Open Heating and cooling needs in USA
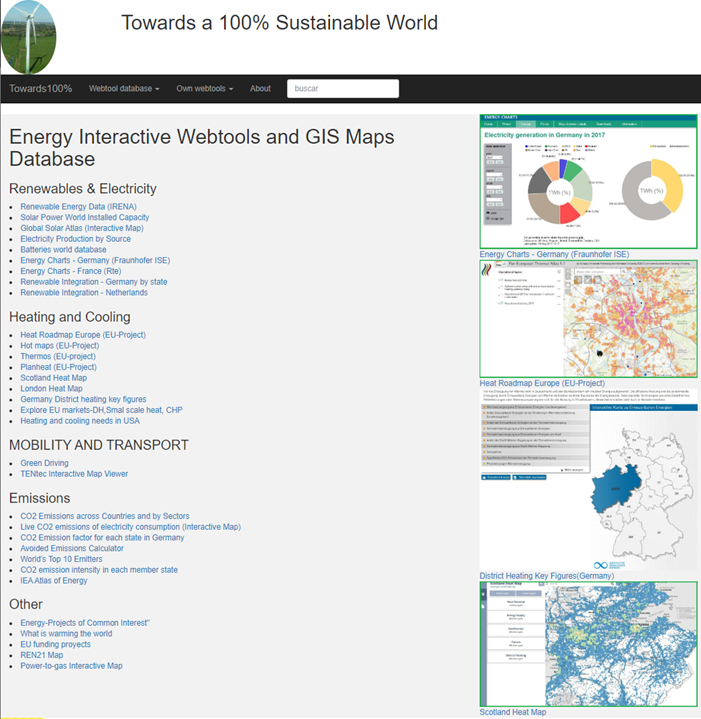This screenshot has height=719, width=701. point(80,421)
